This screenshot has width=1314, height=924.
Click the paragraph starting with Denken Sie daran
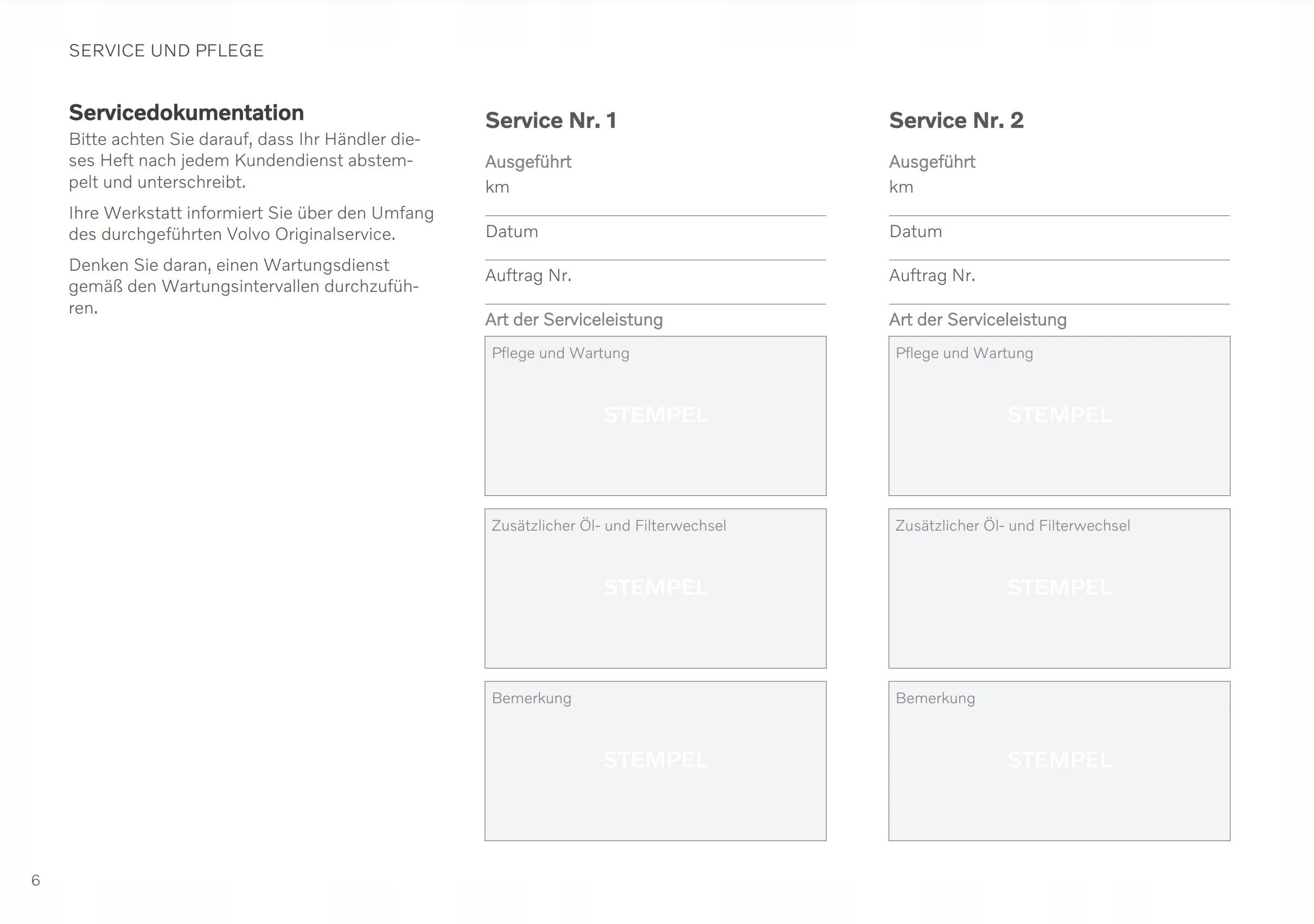tap(243, 286)
